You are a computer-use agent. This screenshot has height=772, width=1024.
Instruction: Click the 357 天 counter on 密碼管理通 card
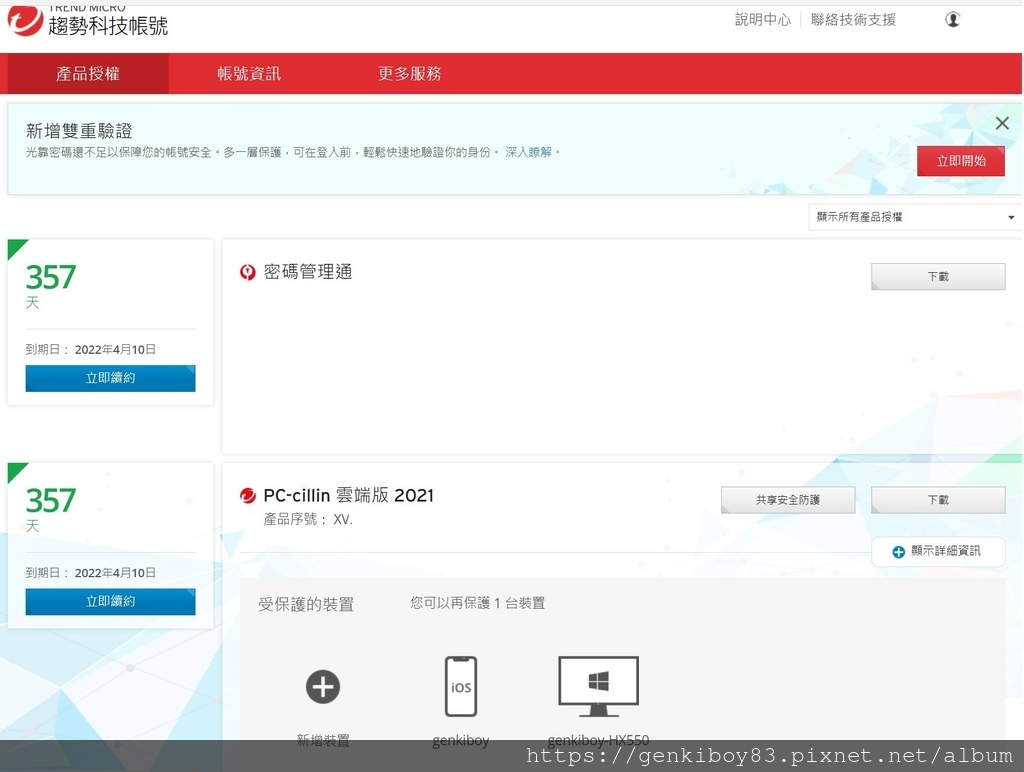click(x=51, y=286)
